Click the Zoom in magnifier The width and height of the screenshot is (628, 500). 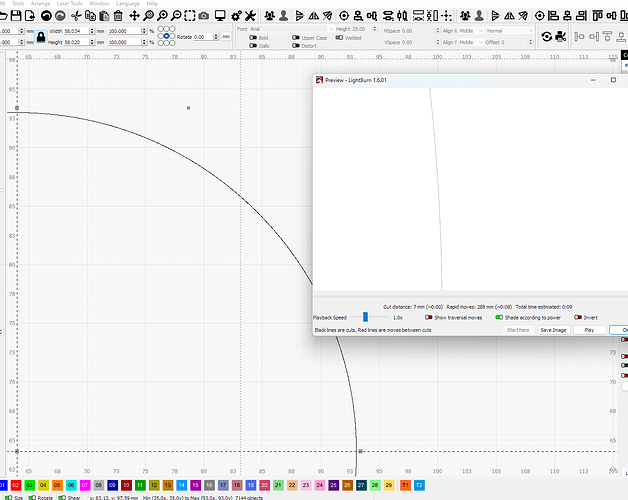click(x=162, y=16)
